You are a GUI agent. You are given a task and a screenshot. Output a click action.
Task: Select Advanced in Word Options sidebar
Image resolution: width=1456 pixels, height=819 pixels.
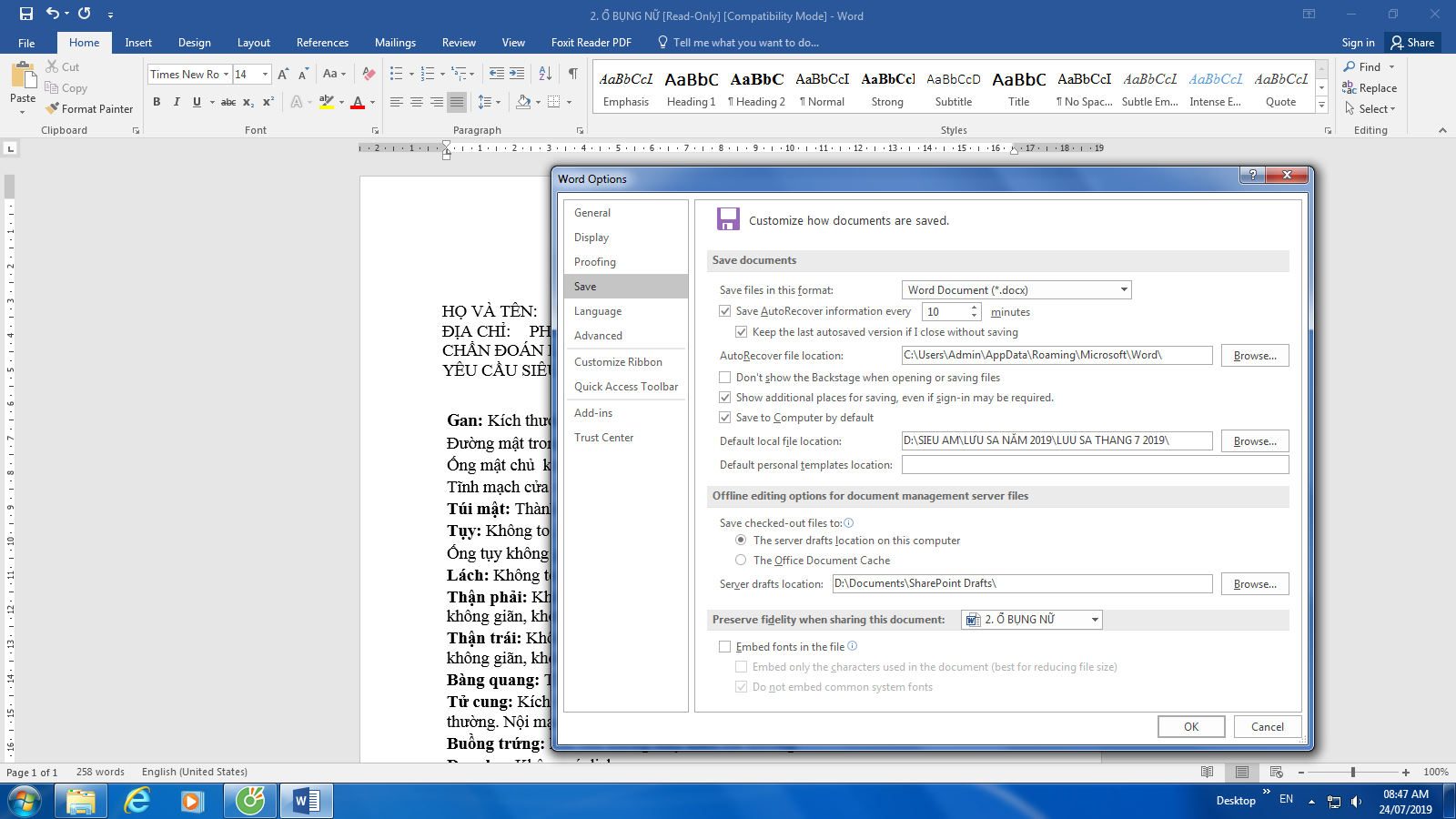click(598, 336)
